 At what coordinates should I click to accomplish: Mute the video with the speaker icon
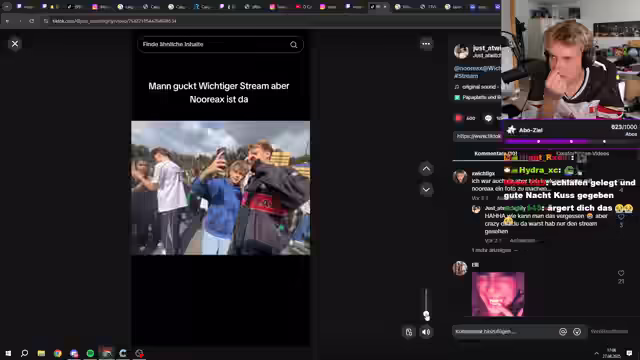[426, 332]
